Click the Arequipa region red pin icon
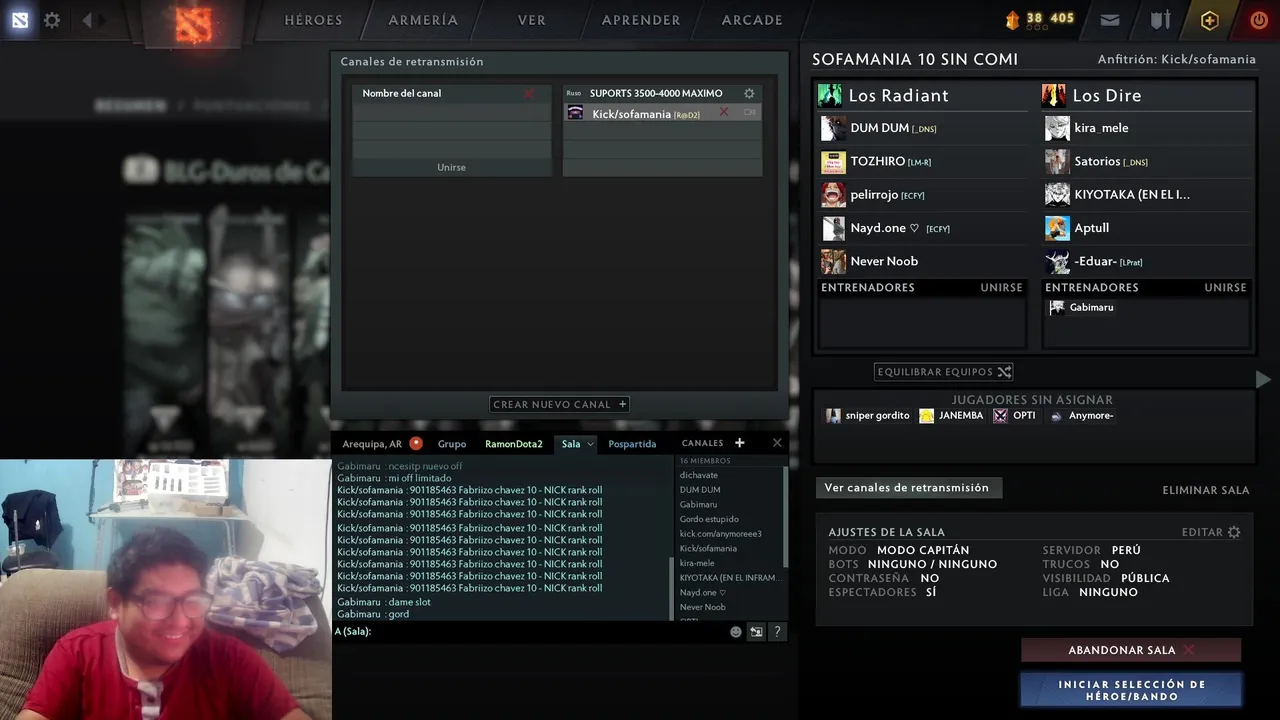 [416, 443]
